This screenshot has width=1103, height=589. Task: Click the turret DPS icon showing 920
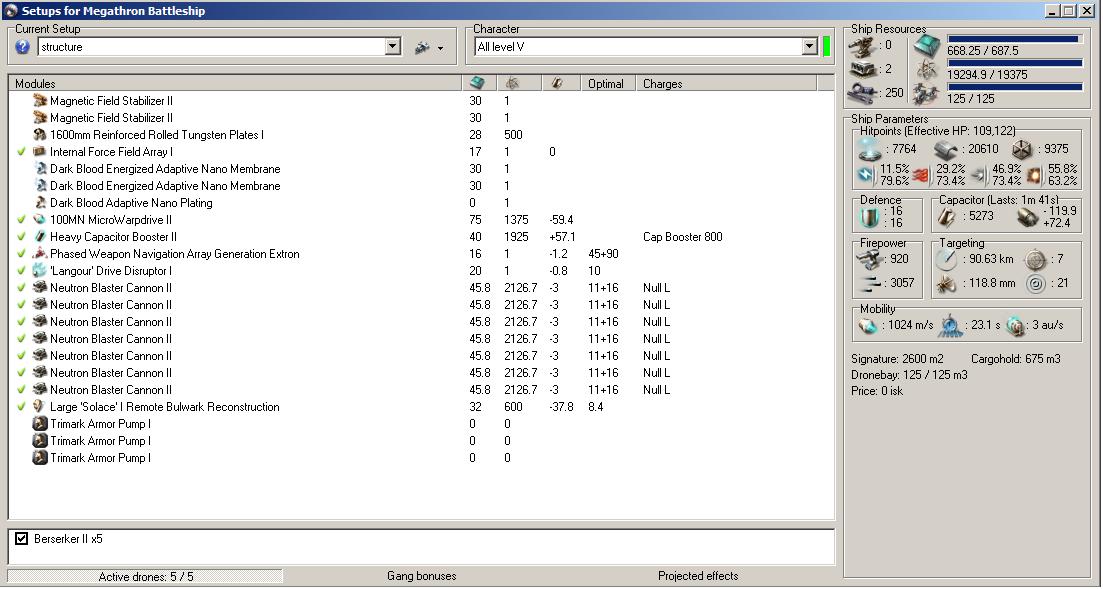(870, 259)
